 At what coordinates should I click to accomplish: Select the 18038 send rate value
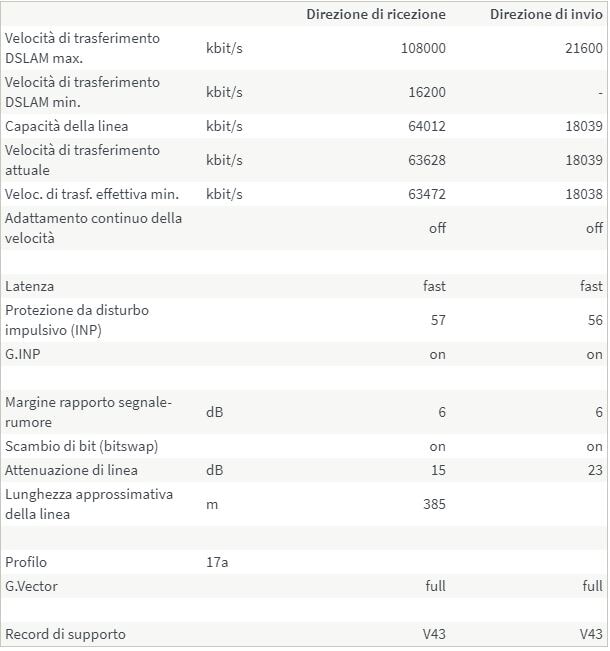[583, 194]
